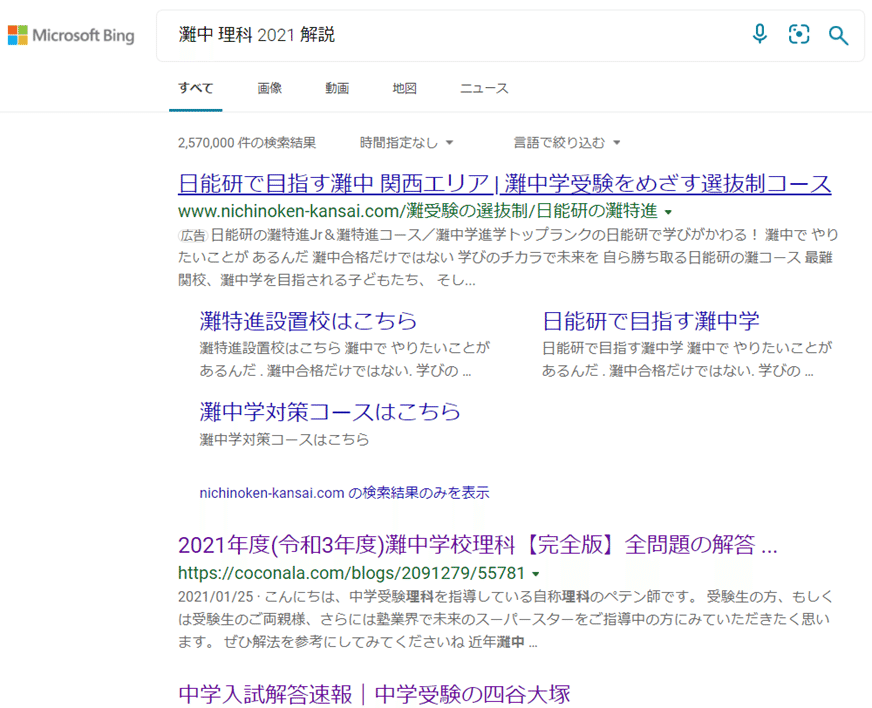Show only nichinoken-kansai.com search results

tap(344, 493)
